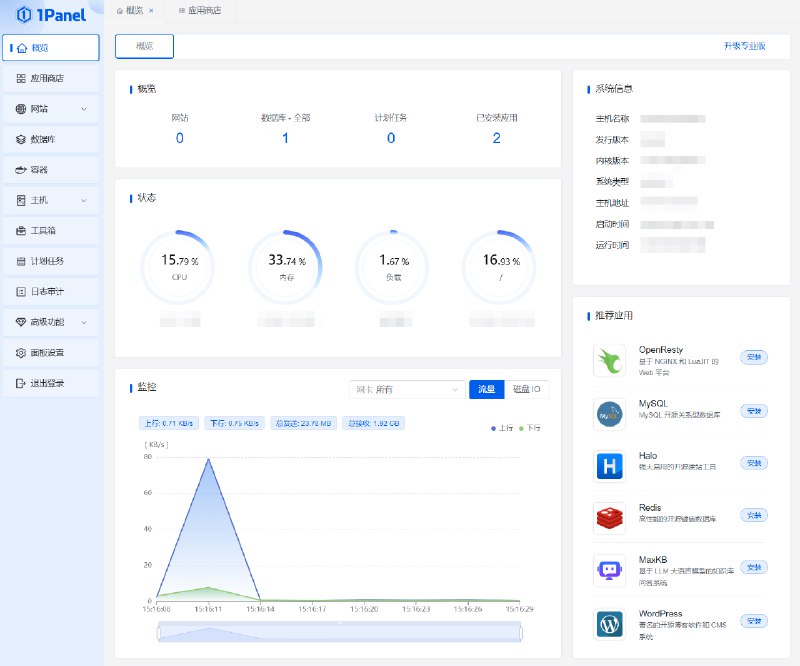Install OpenResty from recommended apps
The width and height of the screenshot is (800, 666).
754,357
